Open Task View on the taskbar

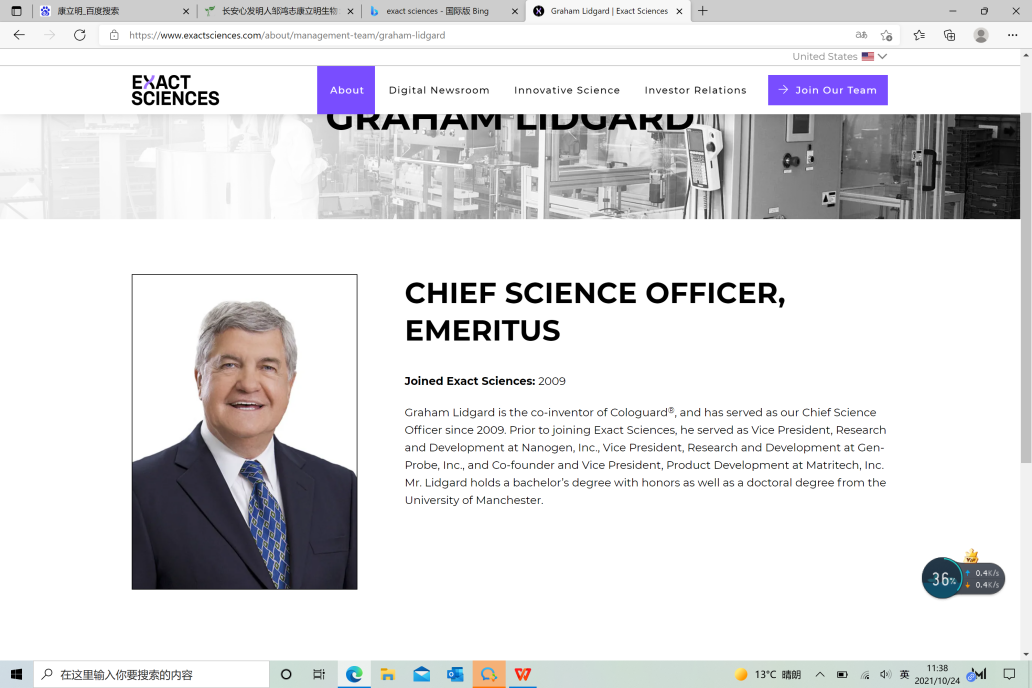pyautogui.click(x=319, y=674)
